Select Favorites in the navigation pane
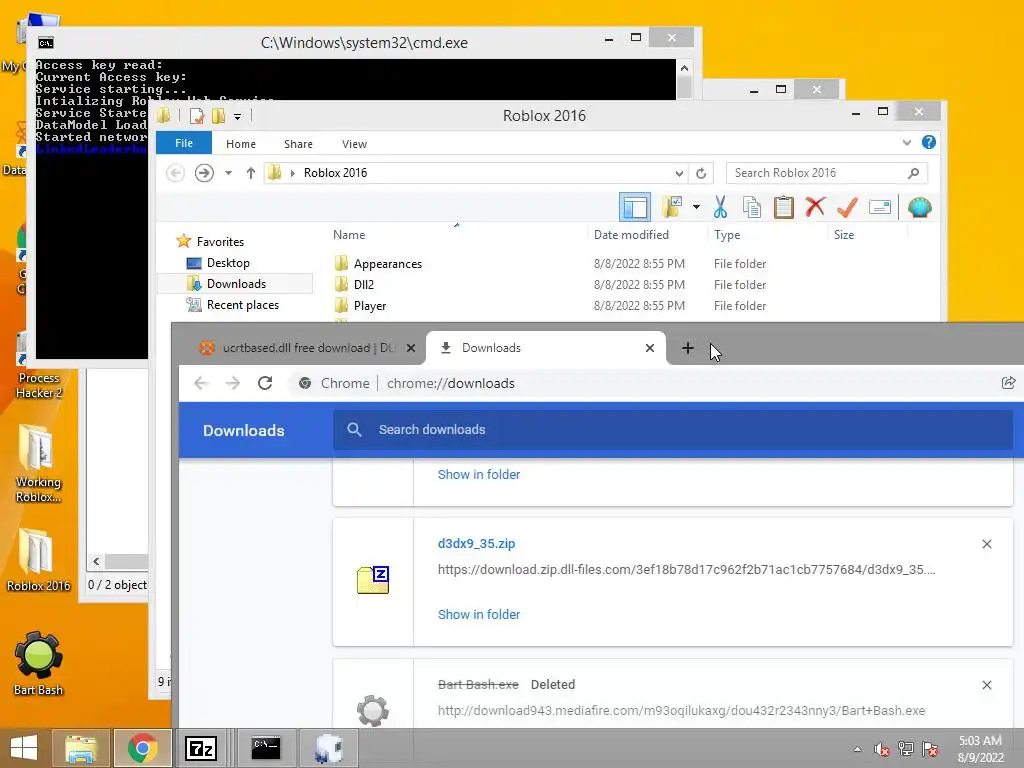Image resolution: width=1024 pixels, height=768 pixels. [220, 242]
